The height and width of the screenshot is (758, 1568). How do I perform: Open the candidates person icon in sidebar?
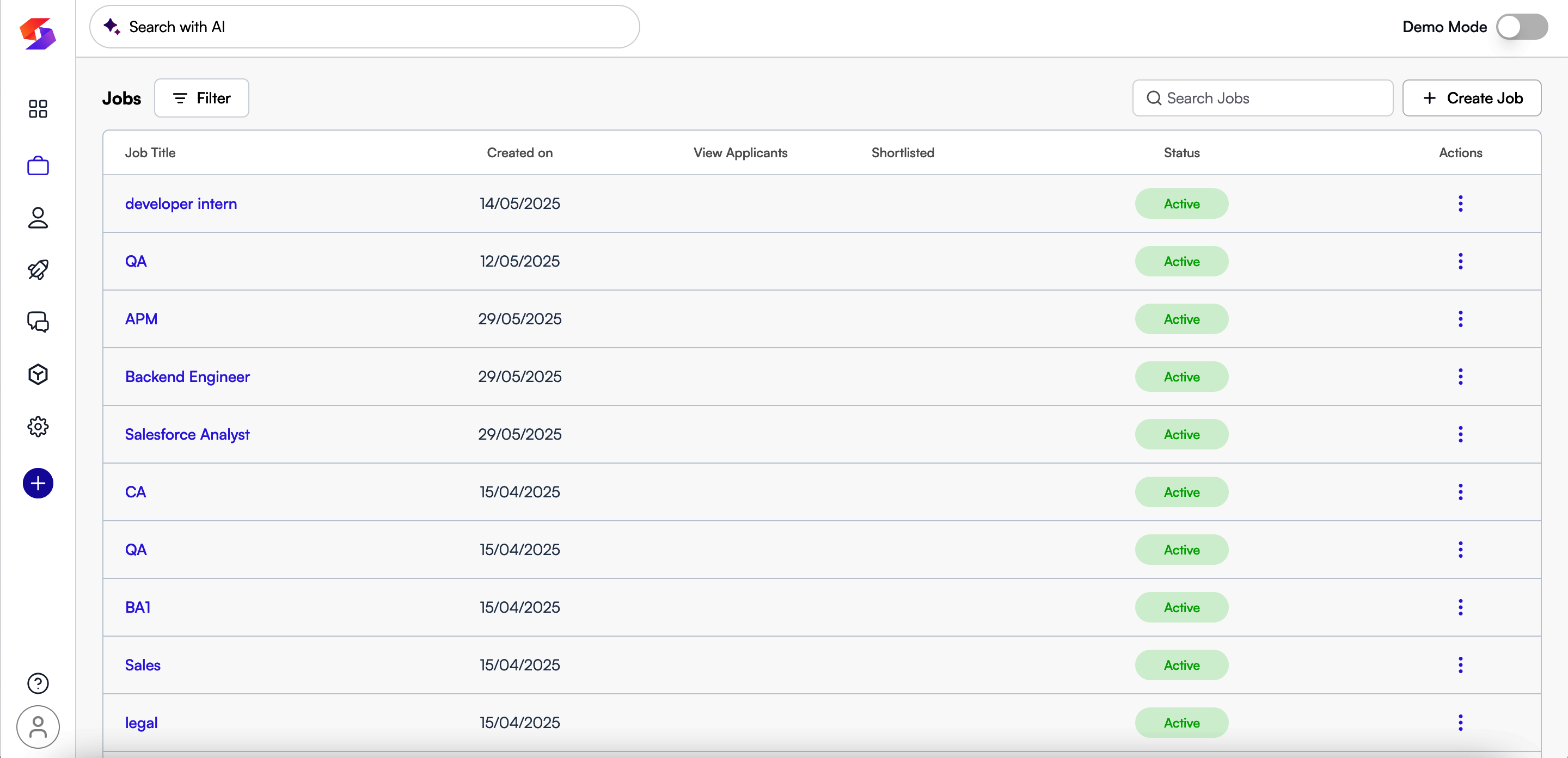click(38, 218)
